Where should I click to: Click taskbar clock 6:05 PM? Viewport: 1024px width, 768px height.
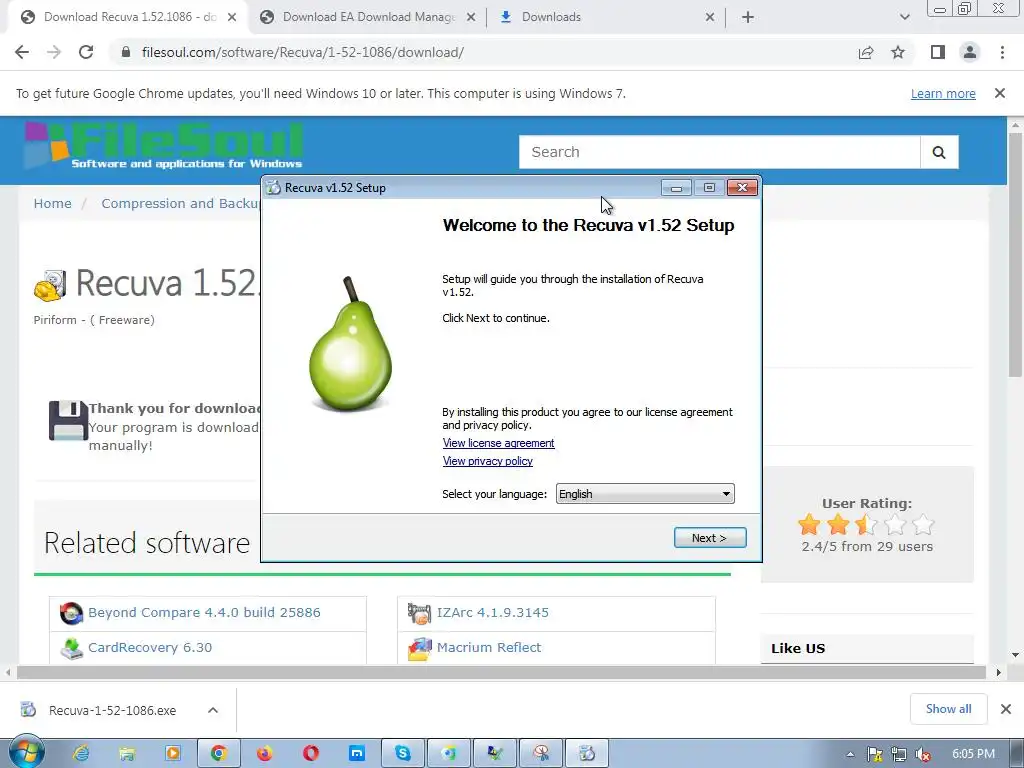pyautogui.click(x=973, y=754)
